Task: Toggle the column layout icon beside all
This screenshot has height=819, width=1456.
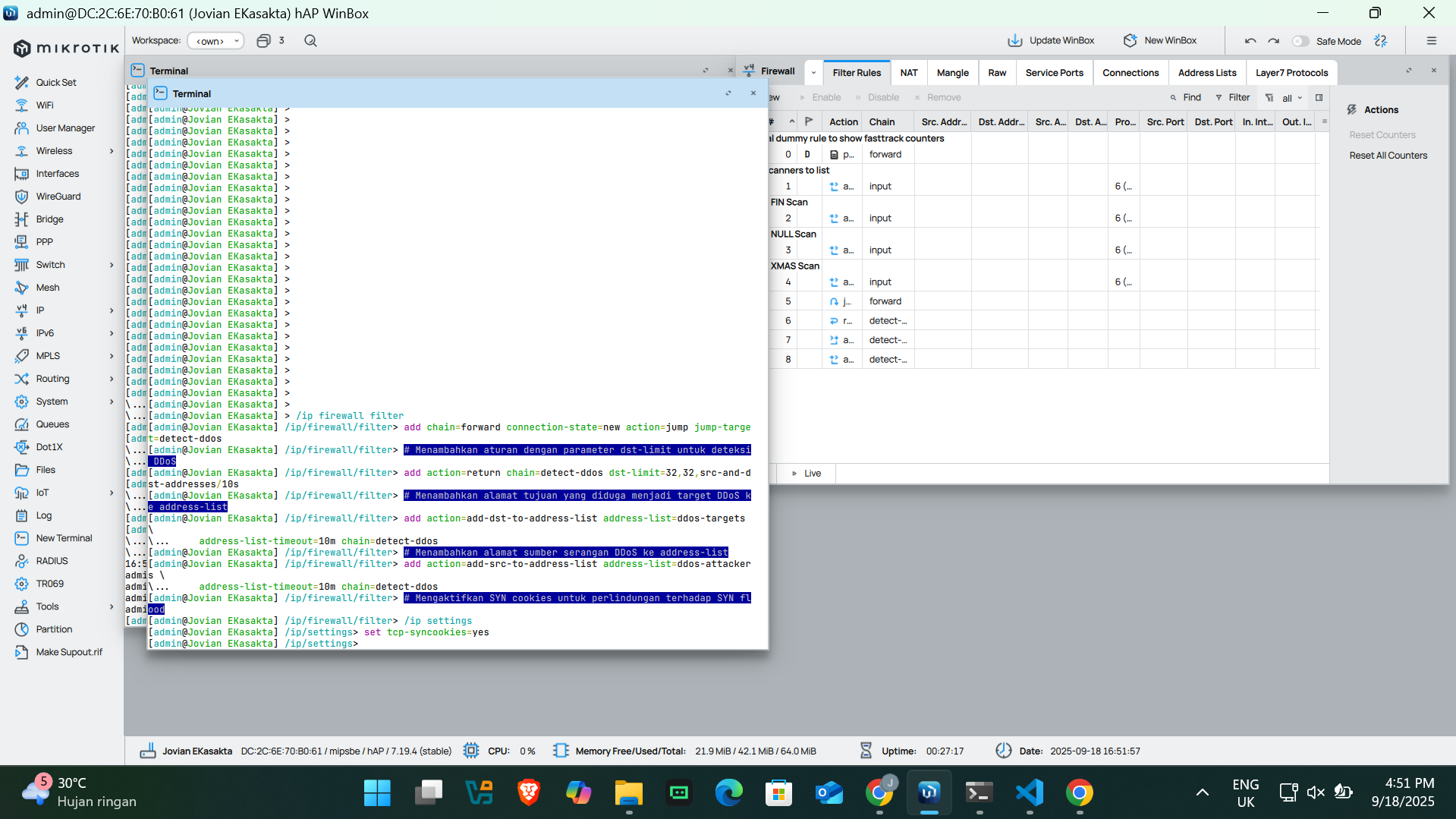Action: tap(1319, 98)
